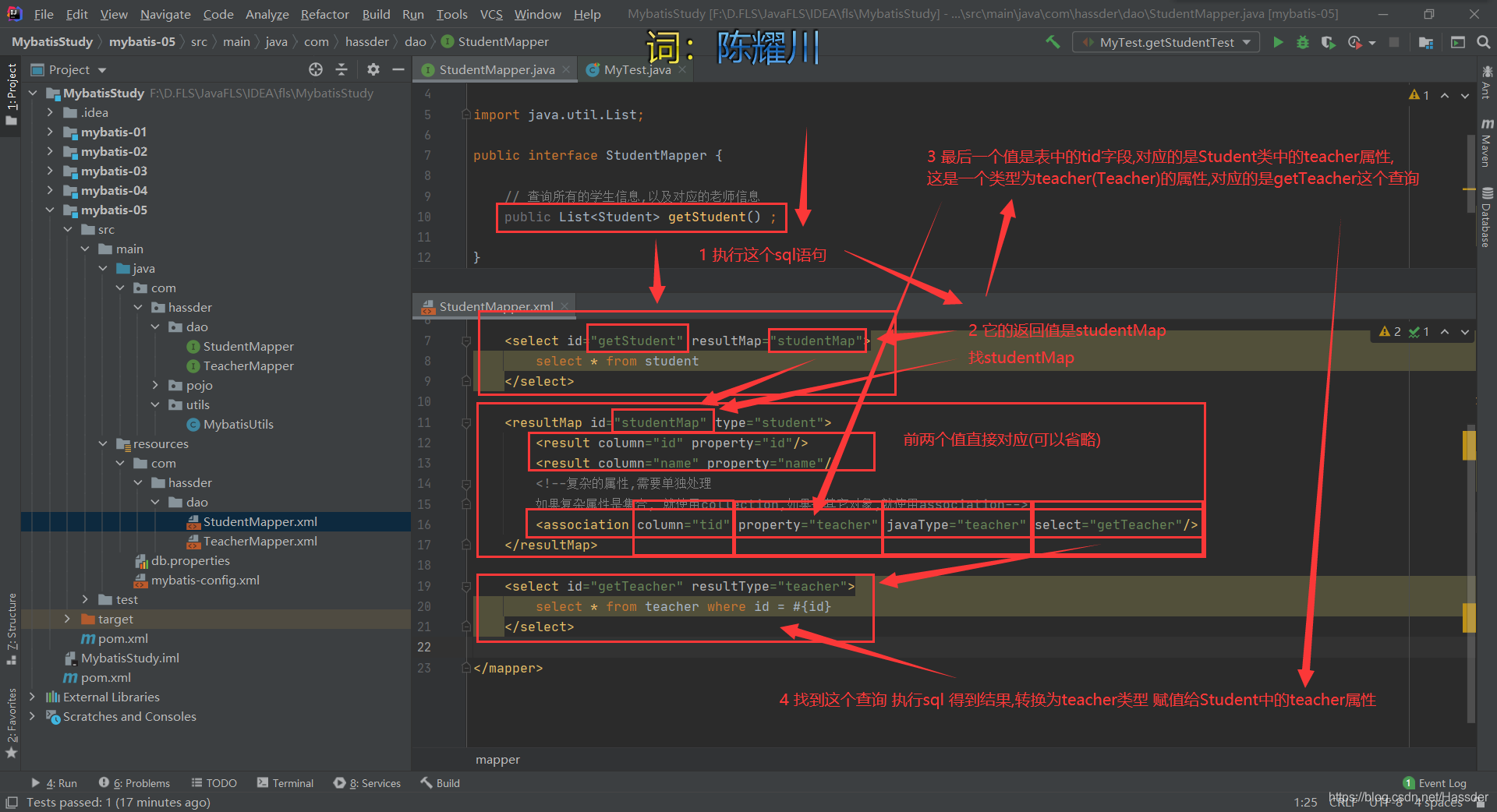Click Project panel settings gear icon
Screen dimensions: 1497x812
pos(373,69)
